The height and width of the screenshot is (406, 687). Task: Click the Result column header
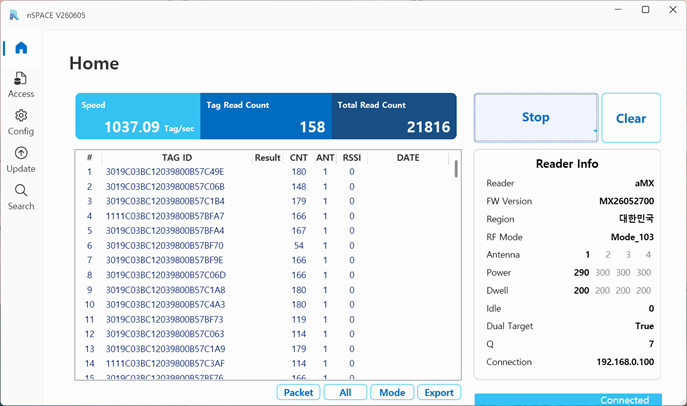268,158
